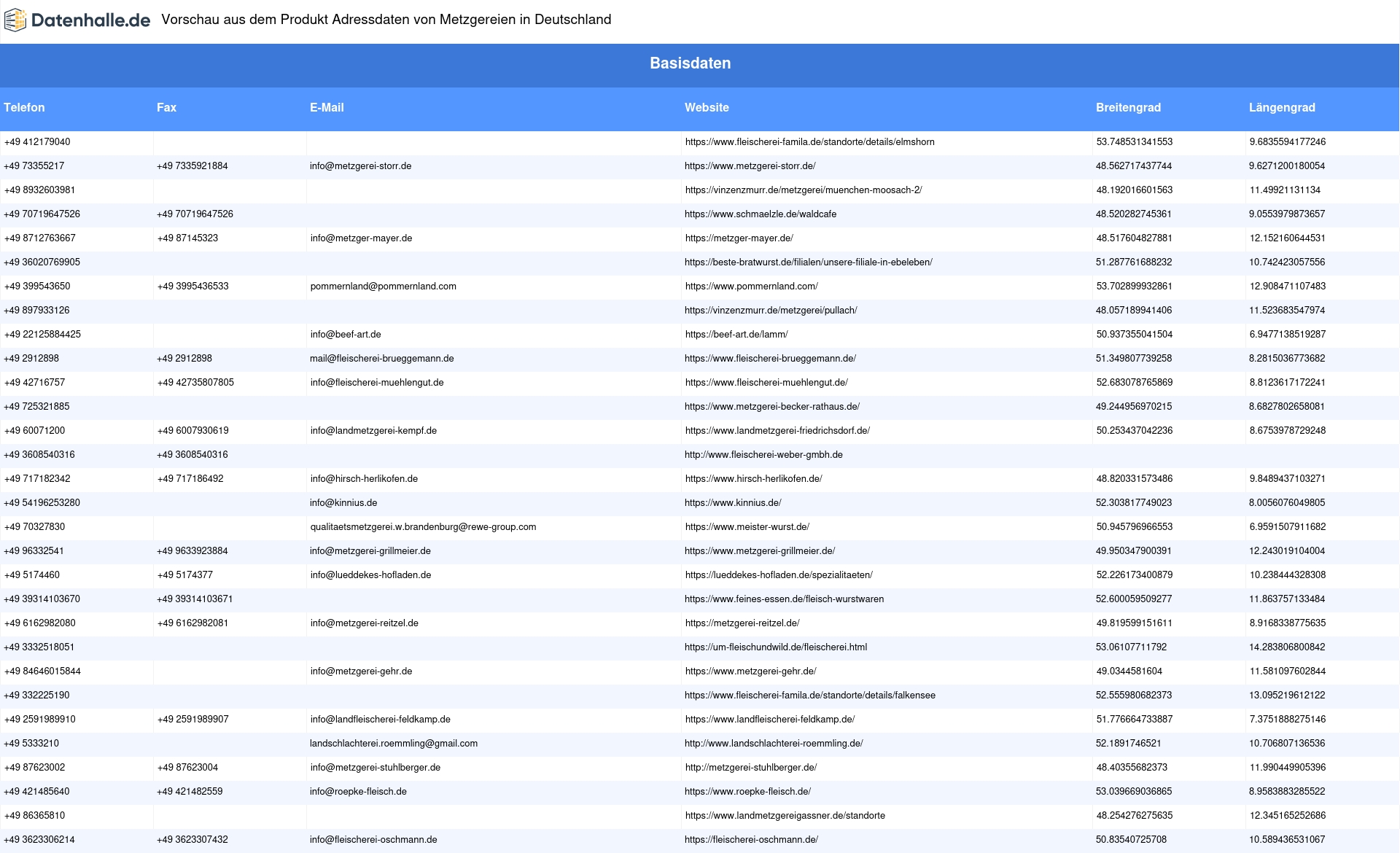The width and height of the screenshot is (1400, 853).
Task: Click the fleischerei-famila falkensee website cell
Action: pyautogui.click(x=810, y=696)
